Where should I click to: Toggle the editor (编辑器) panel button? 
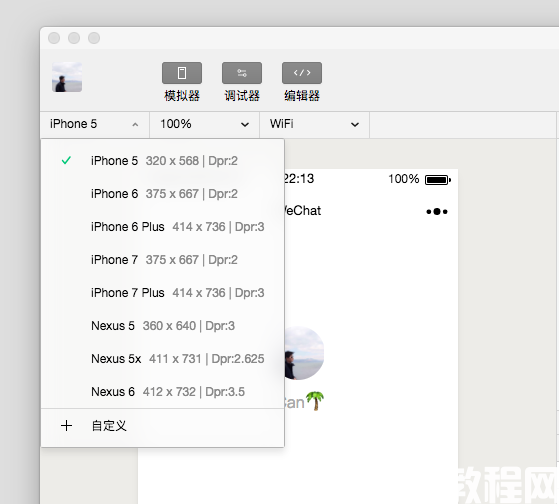302,73
